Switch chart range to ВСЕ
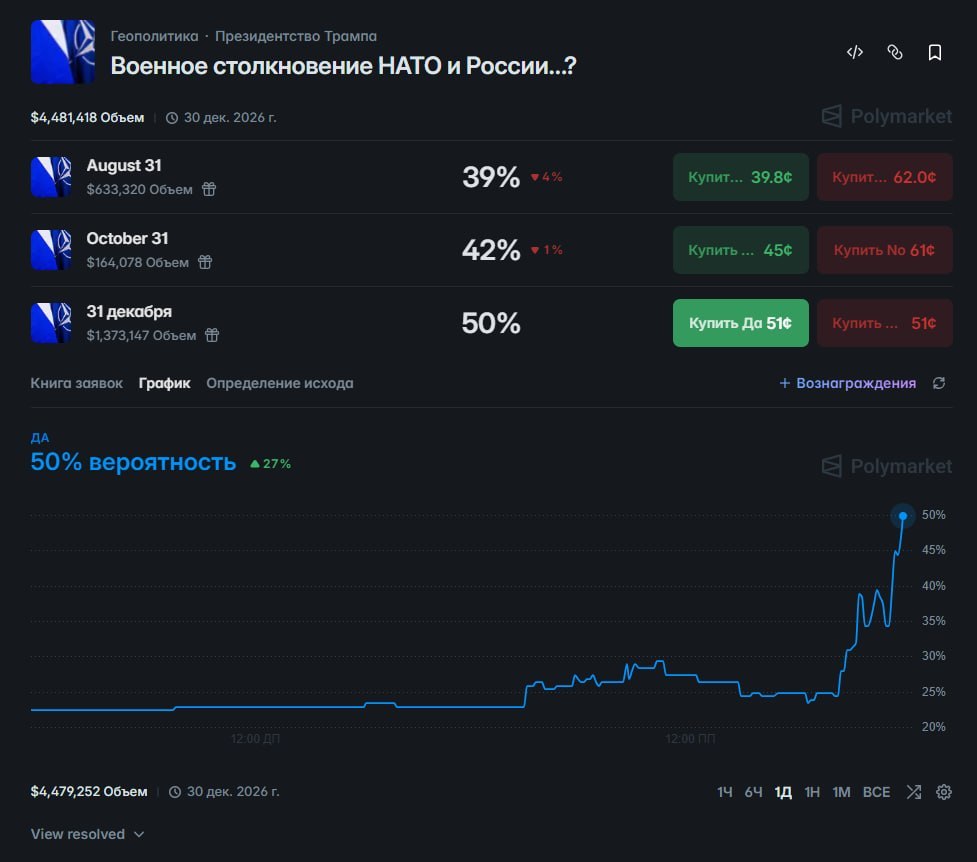 coord(876,792)
